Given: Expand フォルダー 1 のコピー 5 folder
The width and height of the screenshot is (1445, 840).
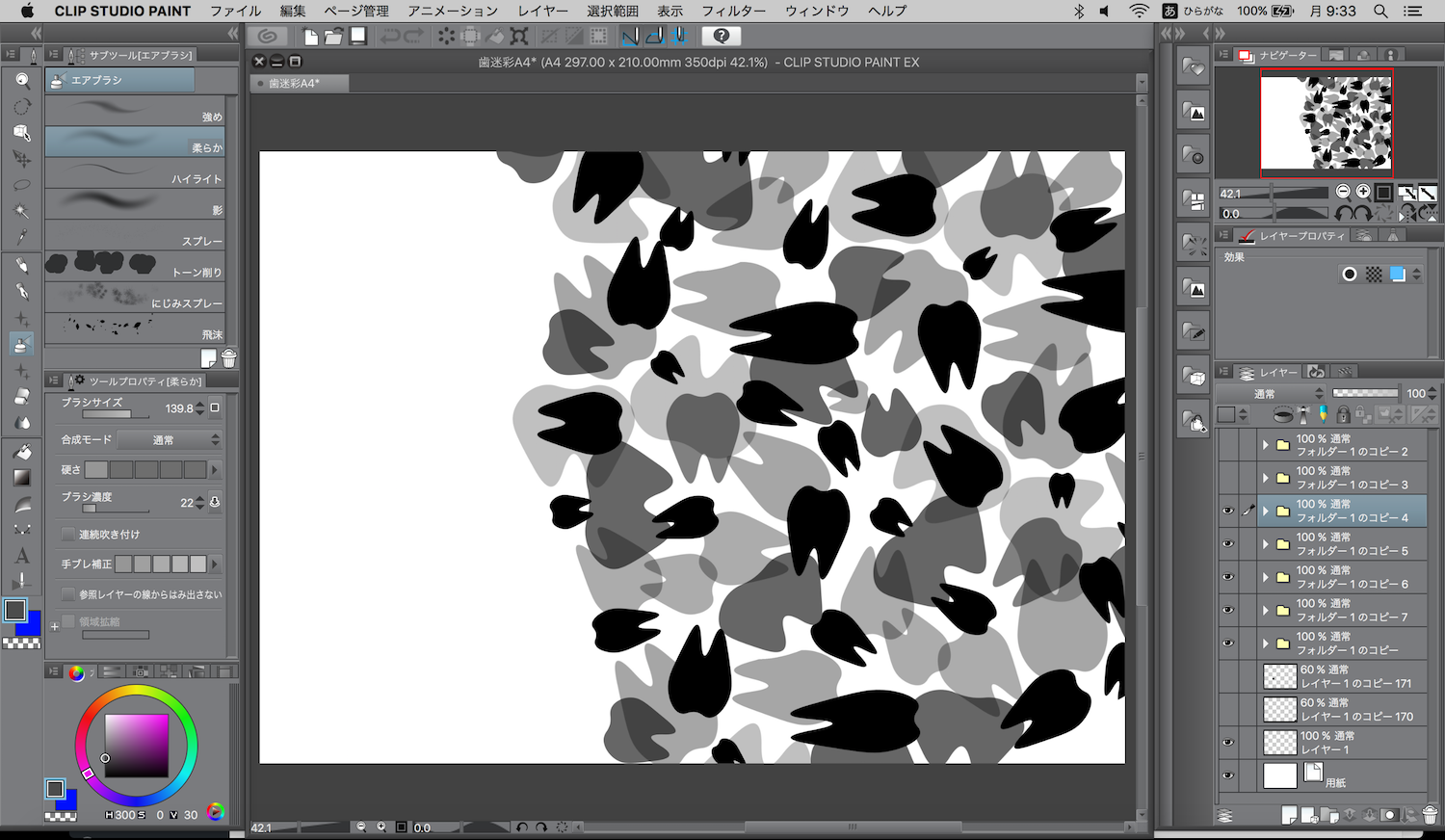Looking at the screenshot, I should coord(1266,544).
